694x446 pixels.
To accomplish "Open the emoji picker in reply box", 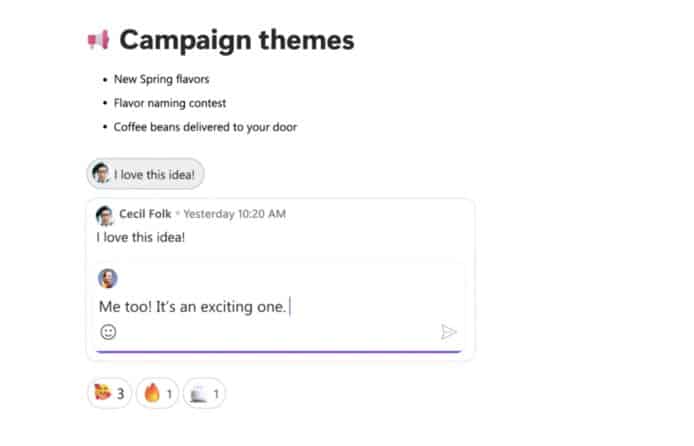I will tap(108, 332).
